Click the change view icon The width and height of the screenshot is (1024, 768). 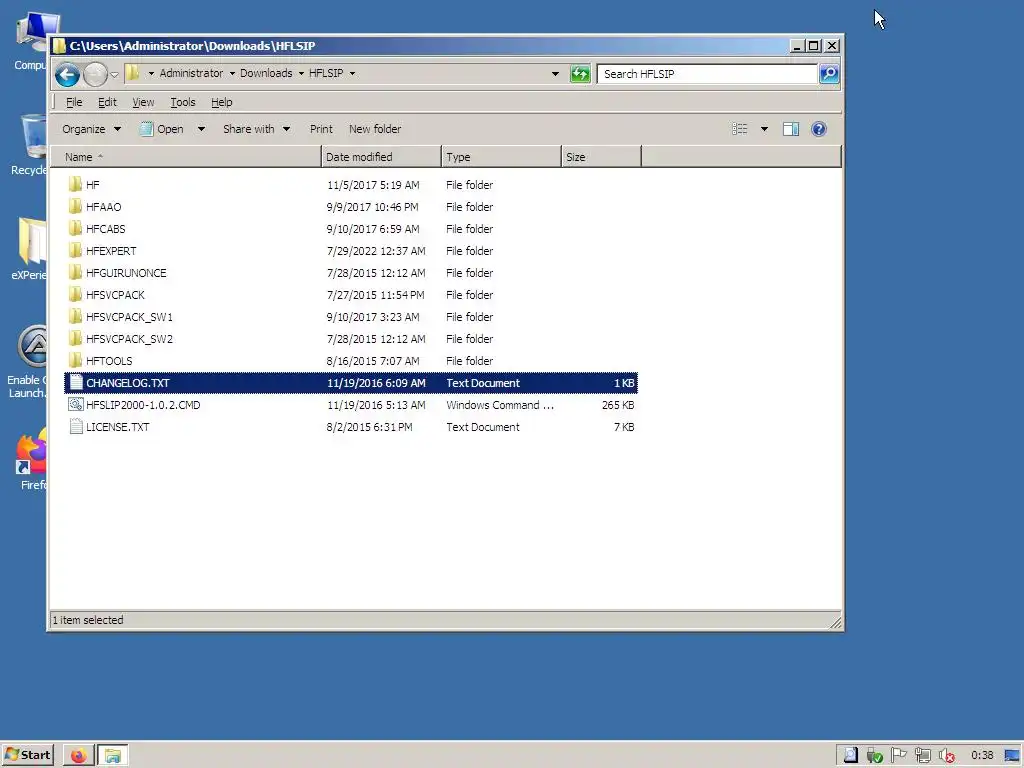[x=739, y=129]
